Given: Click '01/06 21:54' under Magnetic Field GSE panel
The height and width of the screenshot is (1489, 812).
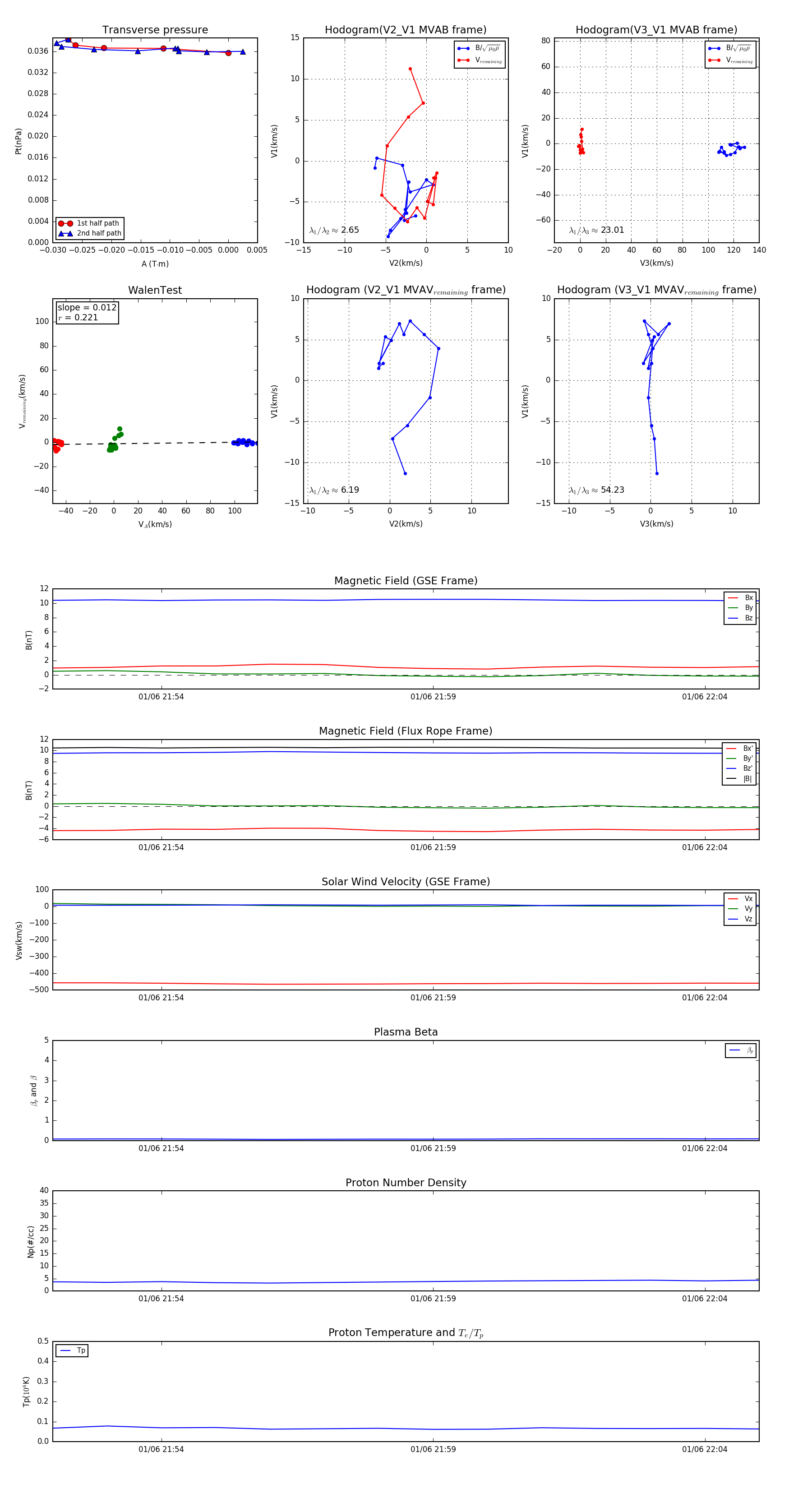Looking at the screenshot, I should coord(161,697).
